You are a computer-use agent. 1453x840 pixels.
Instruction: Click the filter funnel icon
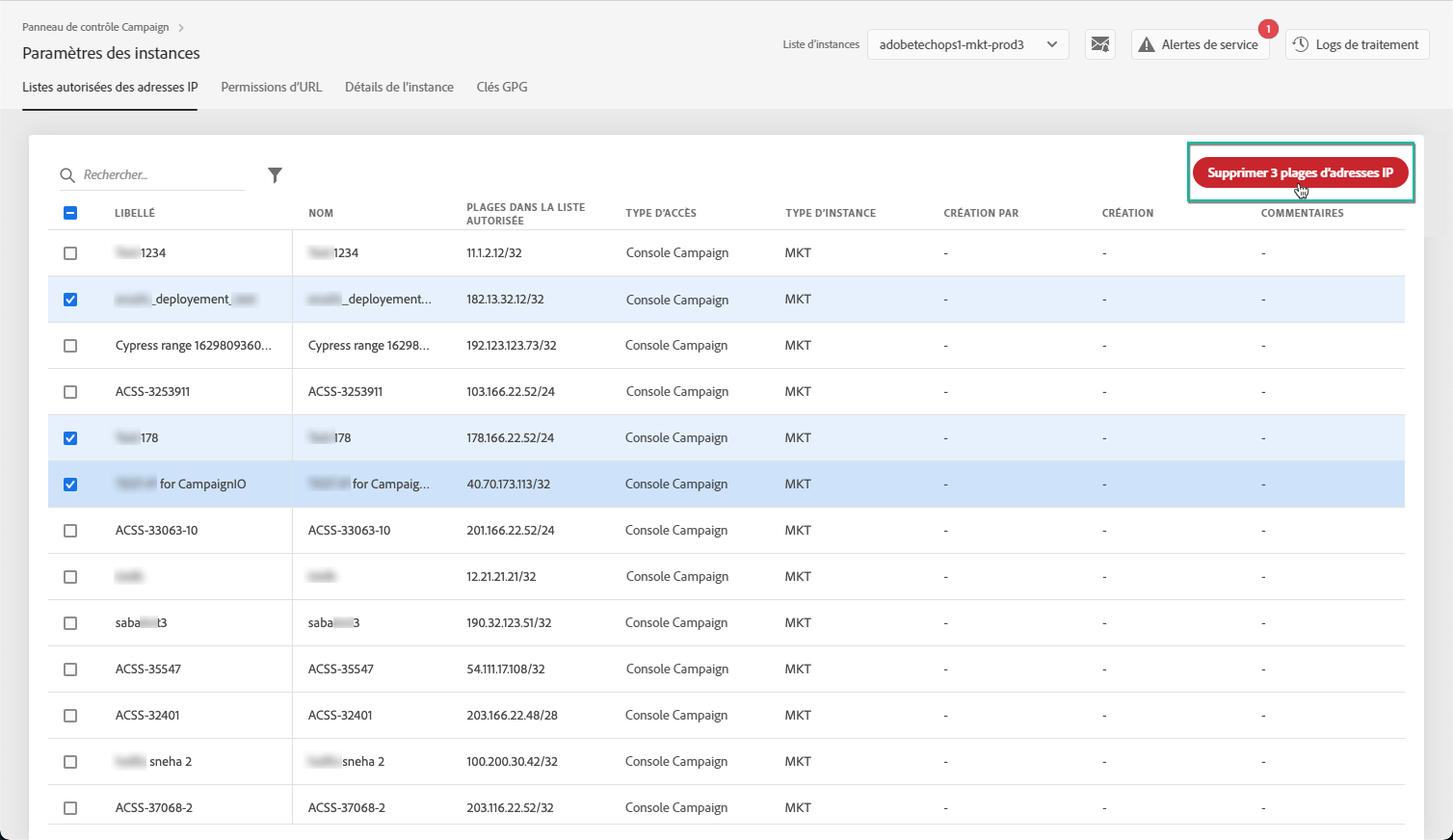(275, 174)
